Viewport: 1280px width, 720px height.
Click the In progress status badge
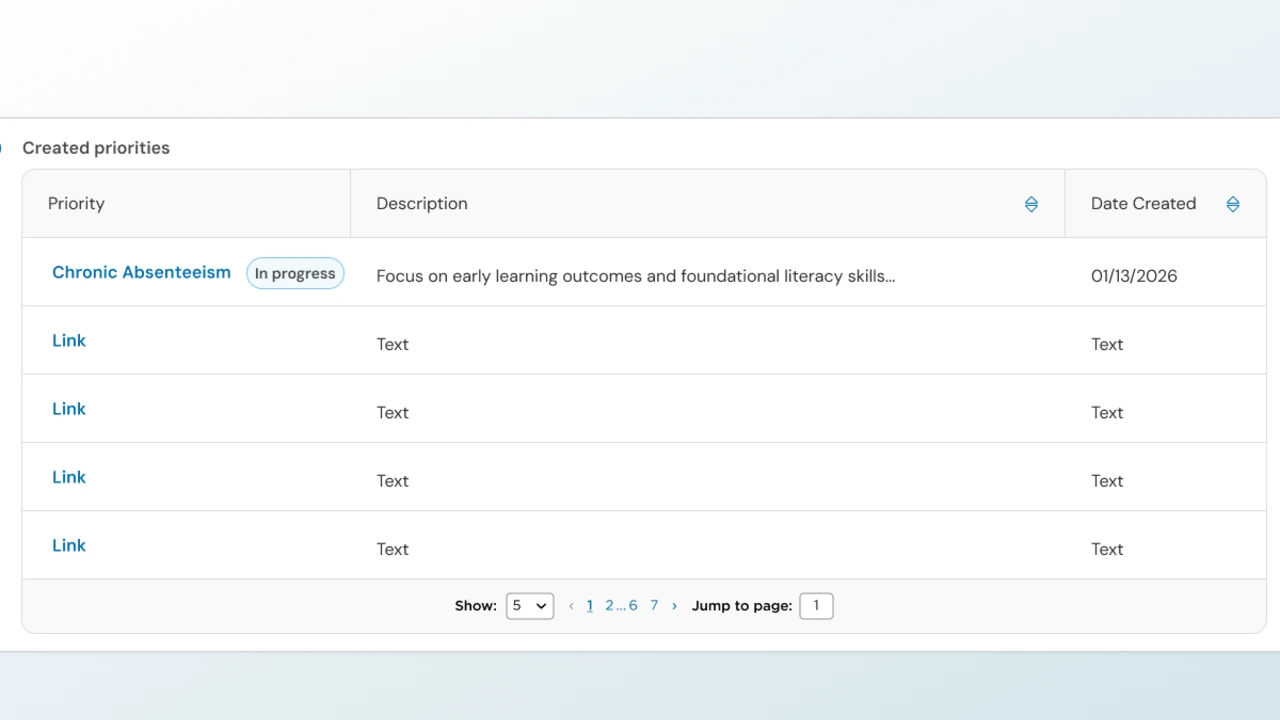click(295, 273)
